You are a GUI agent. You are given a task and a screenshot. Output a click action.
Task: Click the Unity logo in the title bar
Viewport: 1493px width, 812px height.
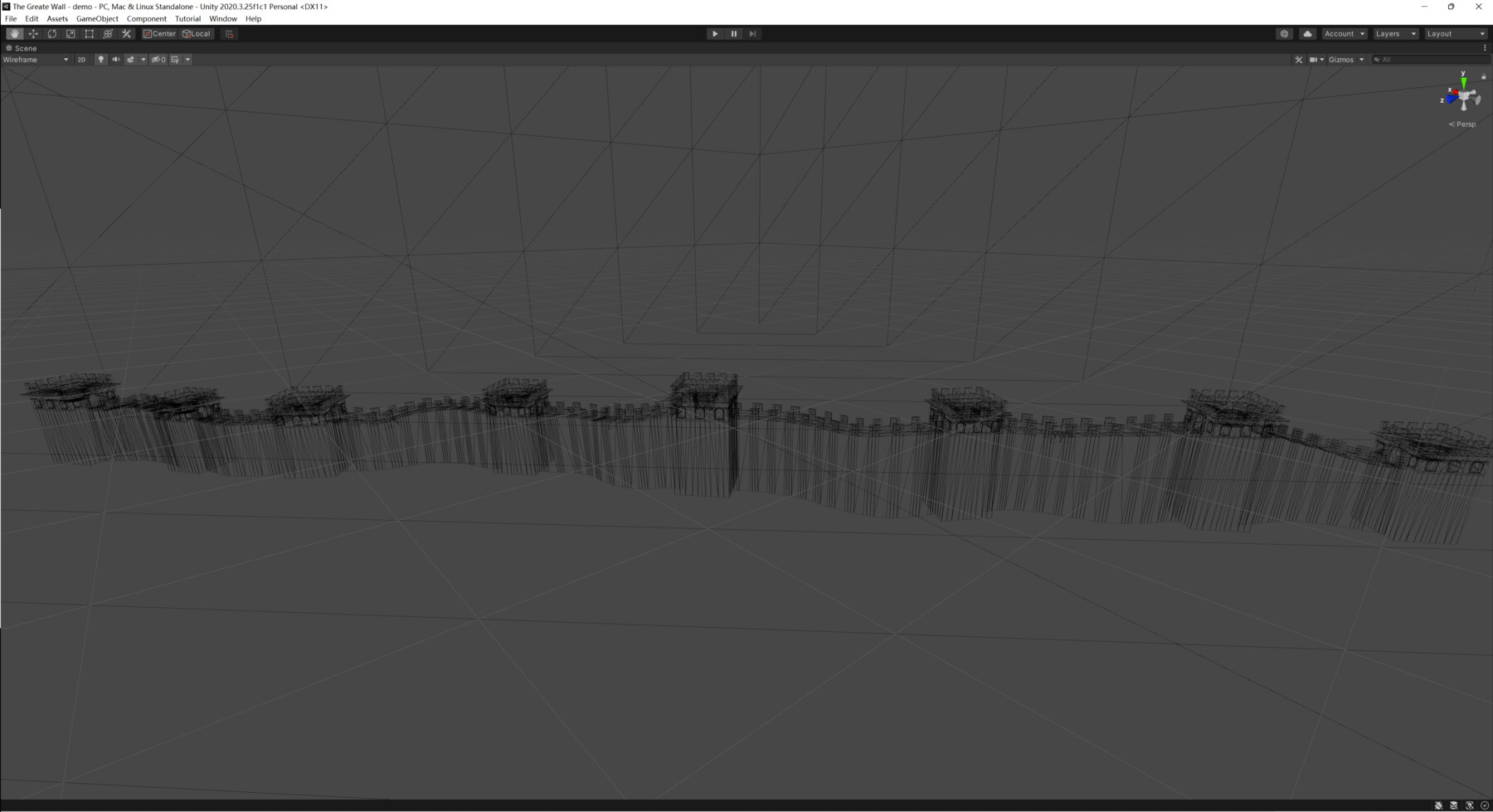(x=6, y=7)
